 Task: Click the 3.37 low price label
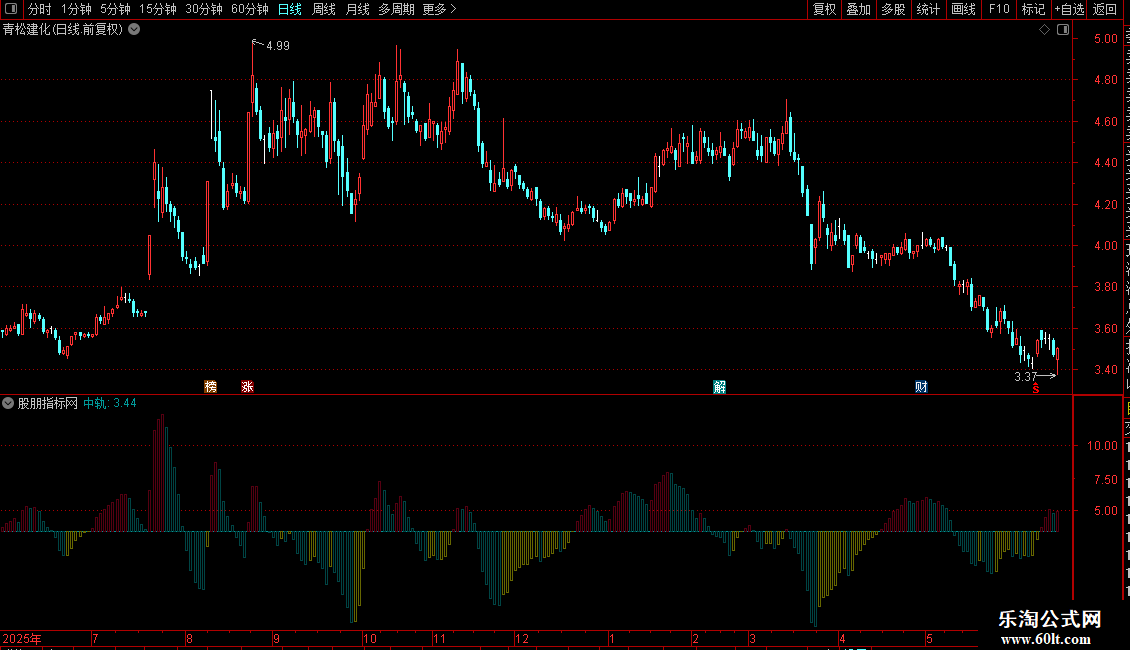1025,377
